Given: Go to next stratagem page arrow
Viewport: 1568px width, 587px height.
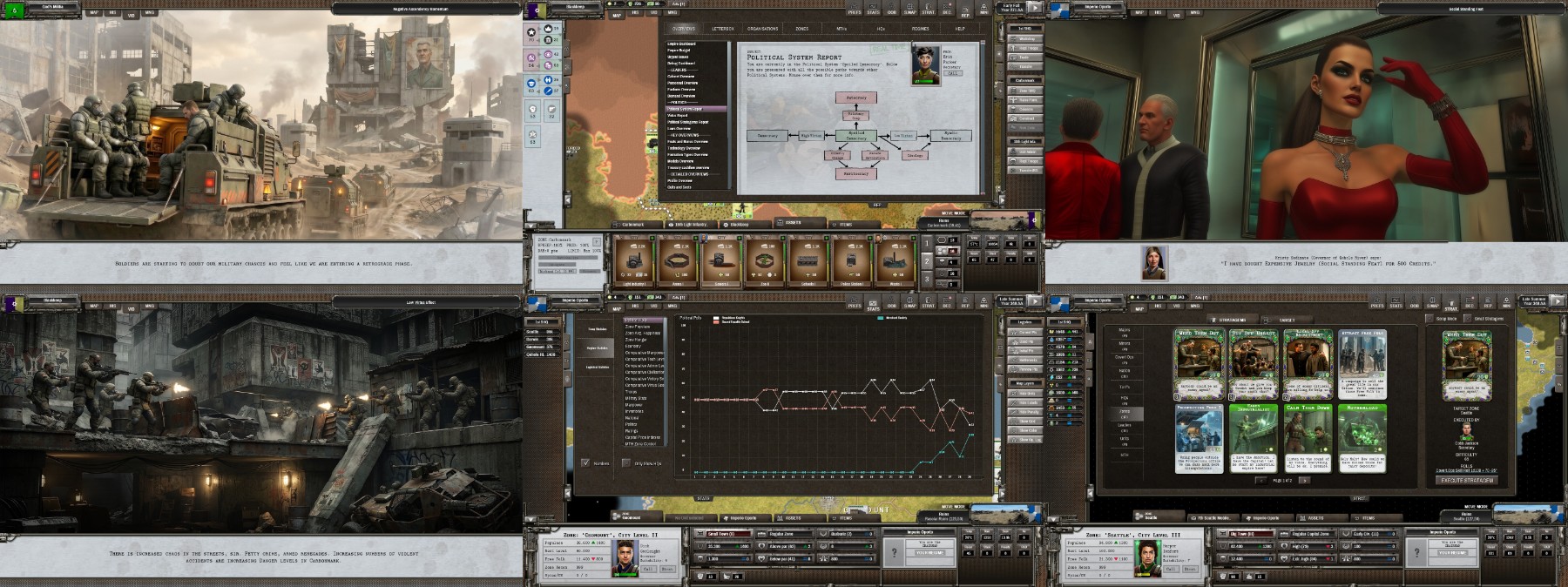Looking at the screenshot, I should (x=1304, y=481).
